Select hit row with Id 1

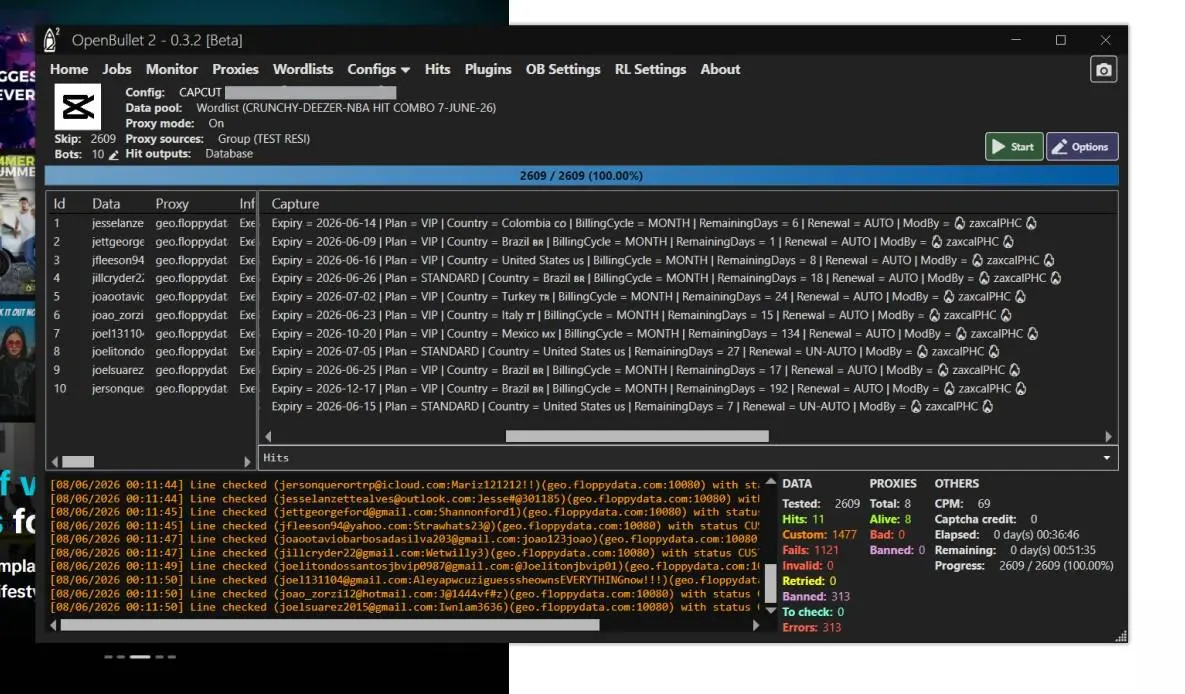[151, 224]
